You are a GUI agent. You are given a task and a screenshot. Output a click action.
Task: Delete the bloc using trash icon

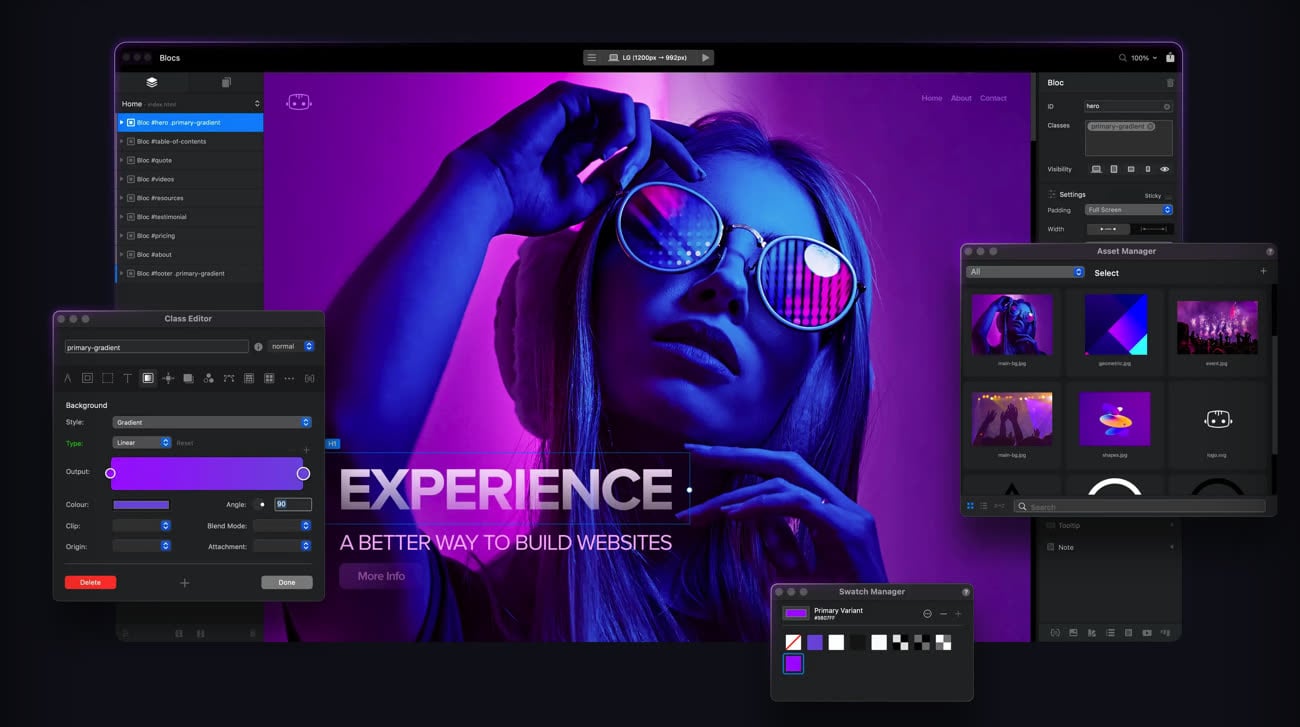1170,83
